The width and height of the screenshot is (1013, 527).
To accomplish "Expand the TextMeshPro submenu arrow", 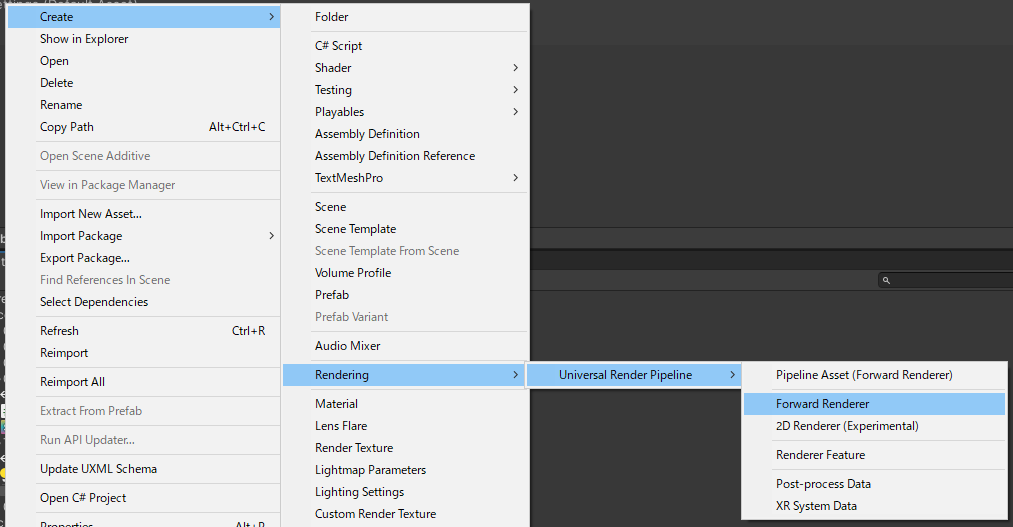I will (516, 178).
